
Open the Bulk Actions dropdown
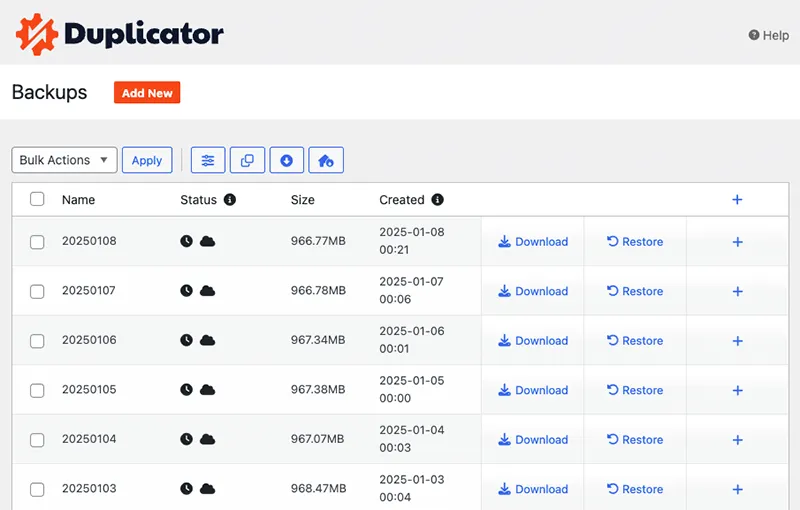pos(64,160)
